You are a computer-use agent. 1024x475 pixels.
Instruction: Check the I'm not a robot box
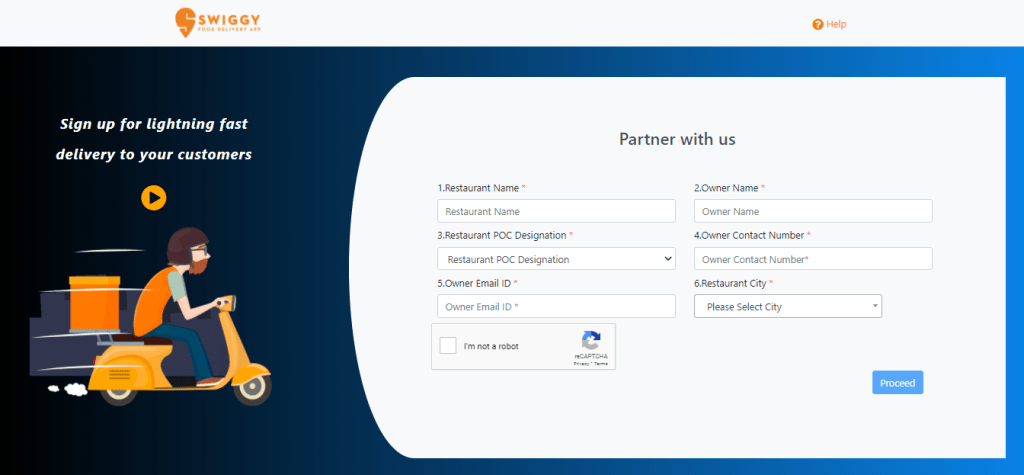coord(448,346)
